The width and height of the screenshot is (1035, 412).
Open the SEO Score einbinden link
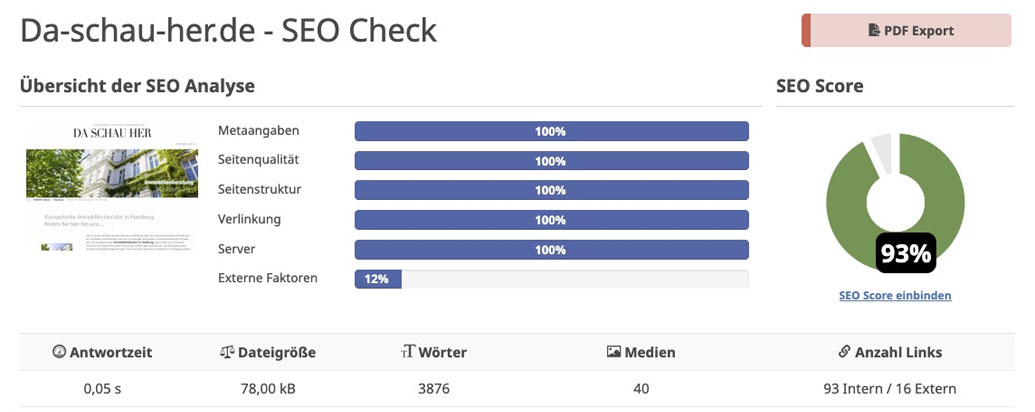coord(895,296)
